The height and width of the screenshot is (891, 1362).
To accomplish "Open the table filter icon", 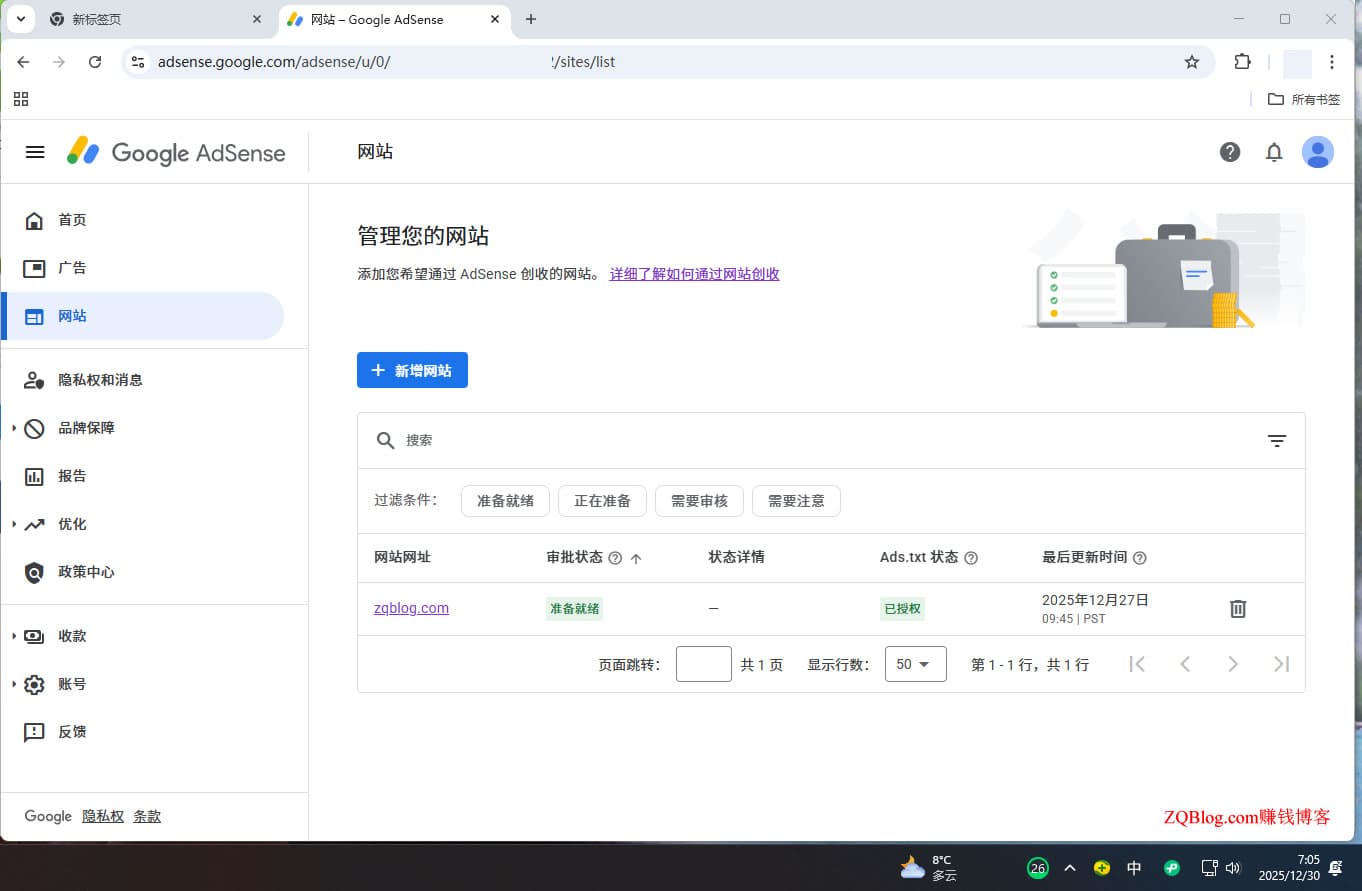I will (1277, 440).
